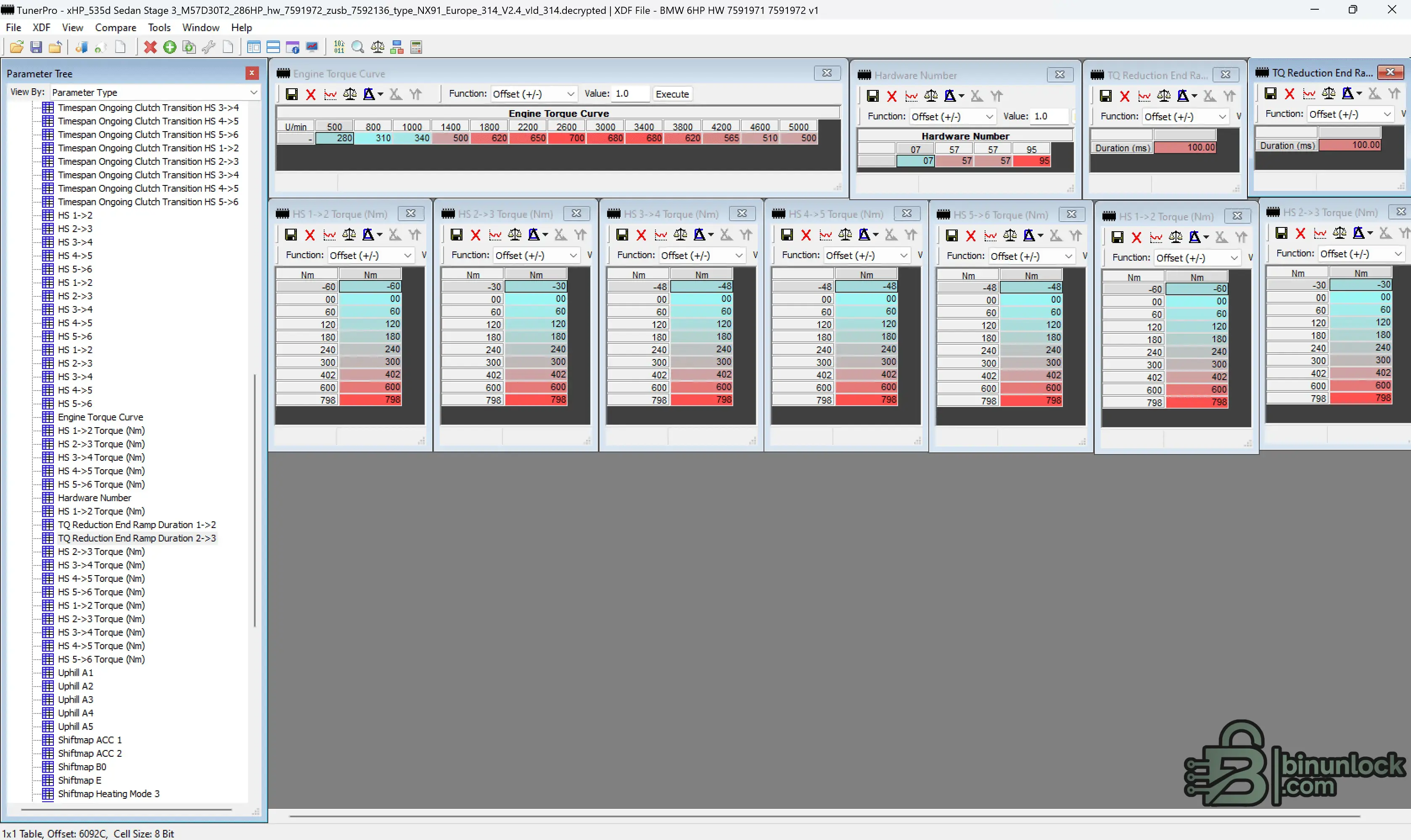Open Function dropdown in HS 3->4 Torque window
This screenshot has height=840, width=1411.
[738, 255]
